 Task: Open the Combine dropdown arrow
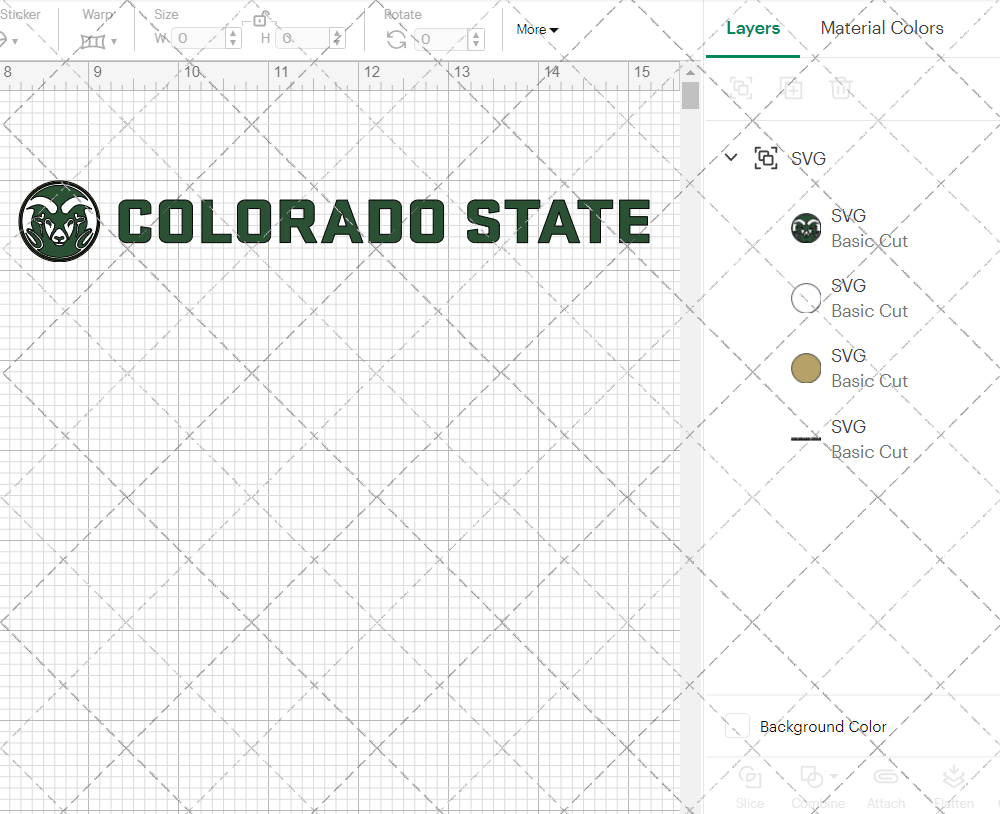[834, 777]
